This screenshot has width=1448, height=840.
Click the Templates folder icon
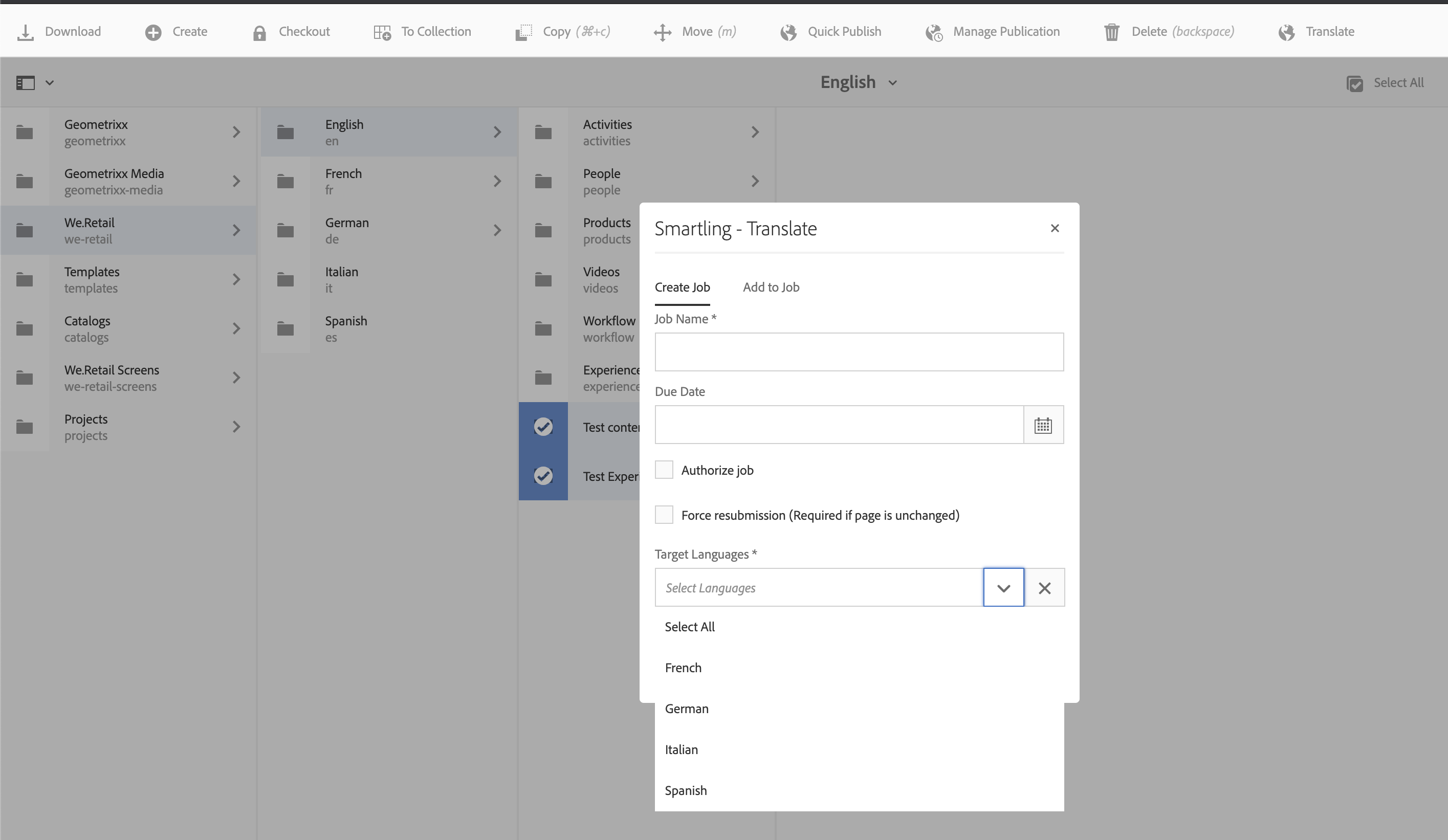click(24, 279)
